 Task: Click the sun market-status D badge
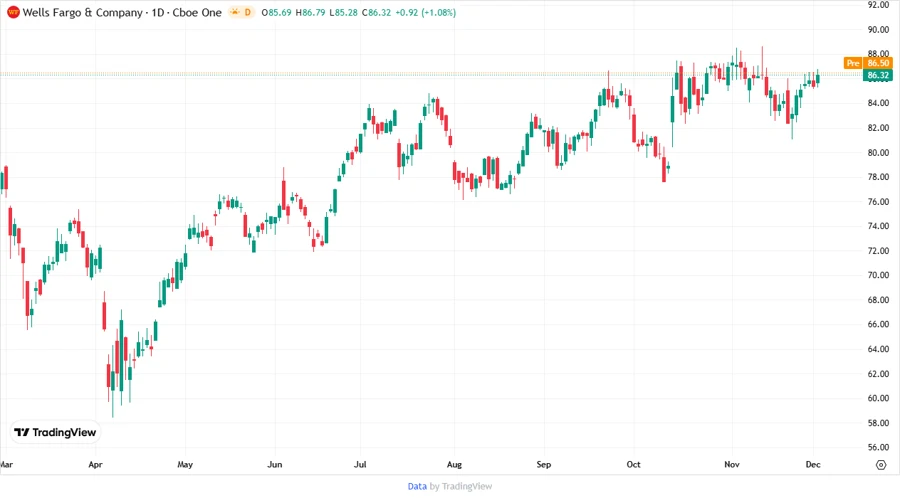click(x=242, y=12)
